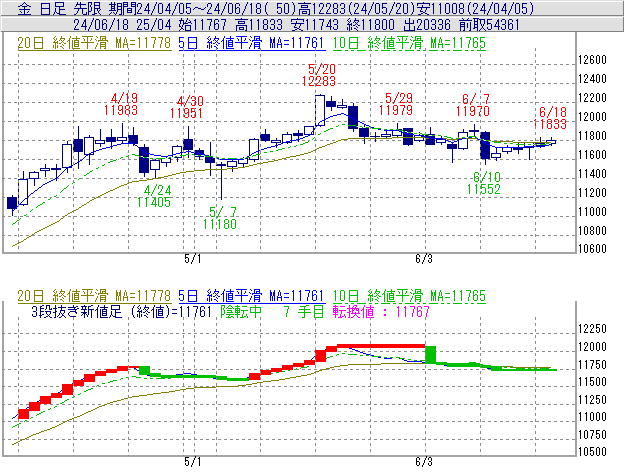Click the 5日 終値平滑 MA=11761 label in upper chart
The width and height of the screenshot is (624, 475).
252,43
